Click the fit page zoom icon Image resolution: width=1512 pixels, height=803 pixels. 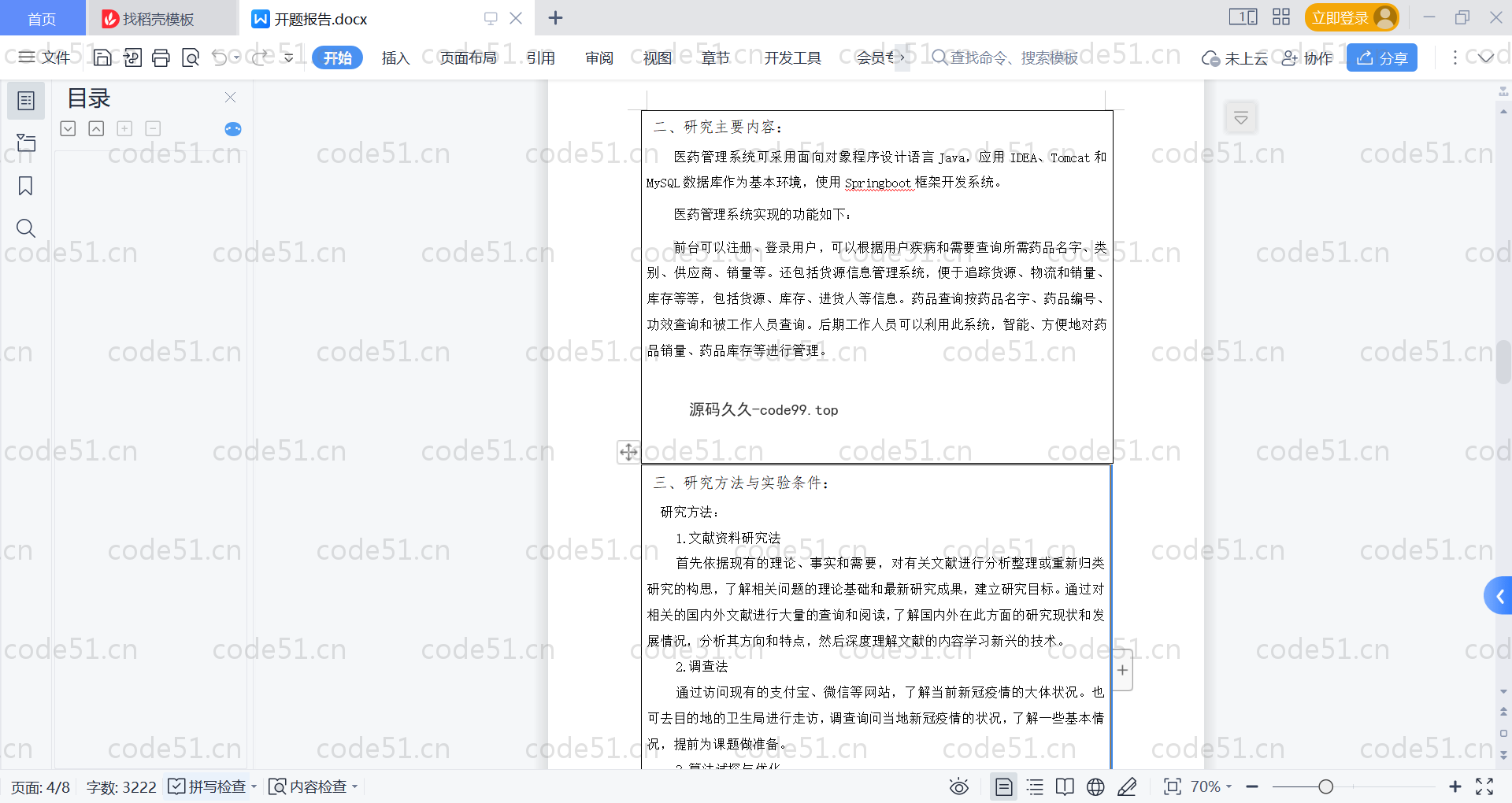(x=1173, y=786)
